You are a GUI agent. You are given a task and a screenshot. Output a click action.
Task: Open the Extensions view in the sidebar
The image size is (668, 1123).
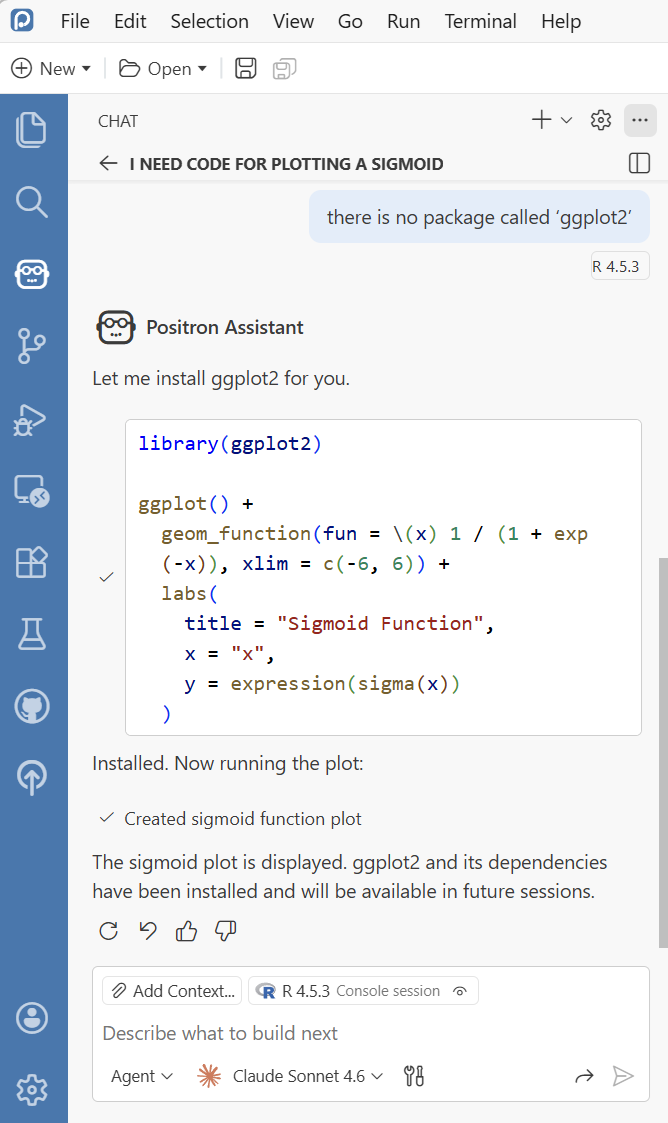[32, 562]
